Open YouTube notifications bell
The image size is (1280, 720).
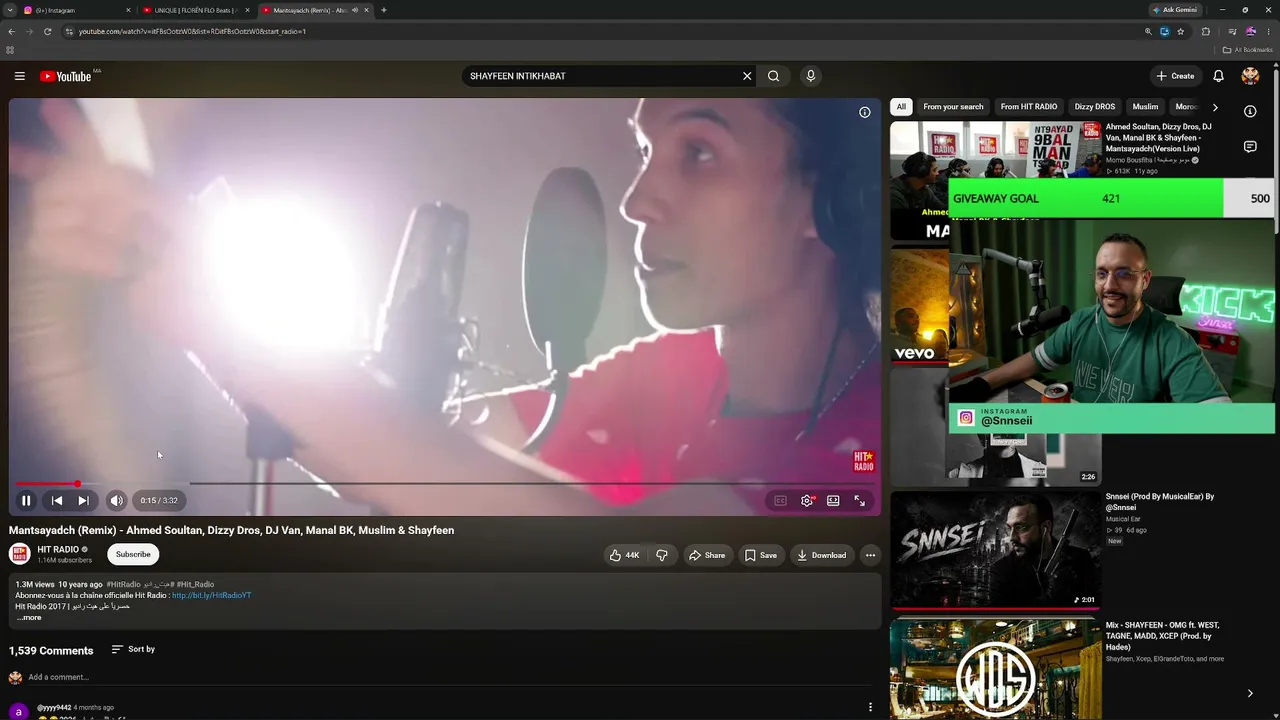click(x=1218, y=76)
